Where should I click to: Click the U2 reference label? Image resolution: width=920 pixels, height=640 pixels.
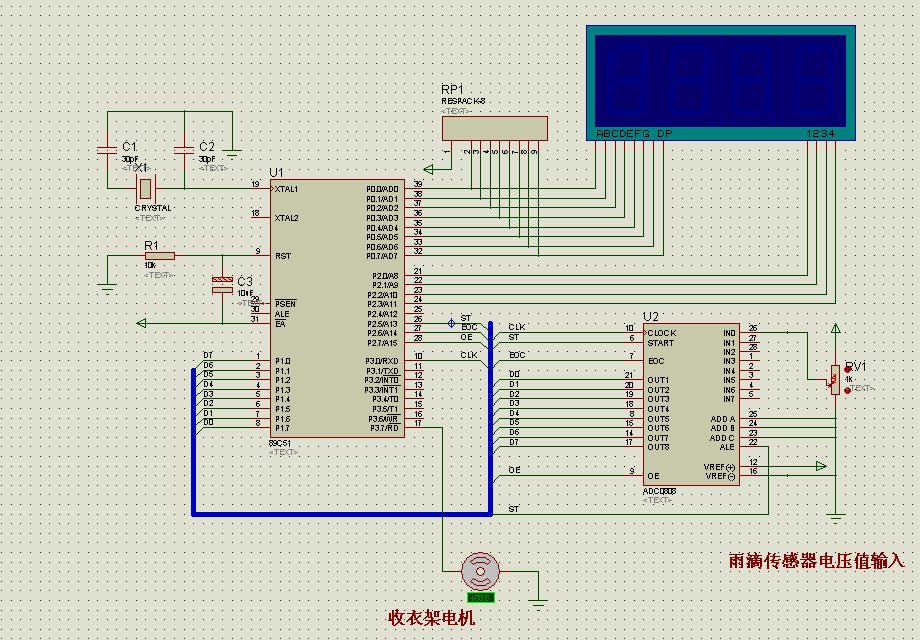[651, 317]
